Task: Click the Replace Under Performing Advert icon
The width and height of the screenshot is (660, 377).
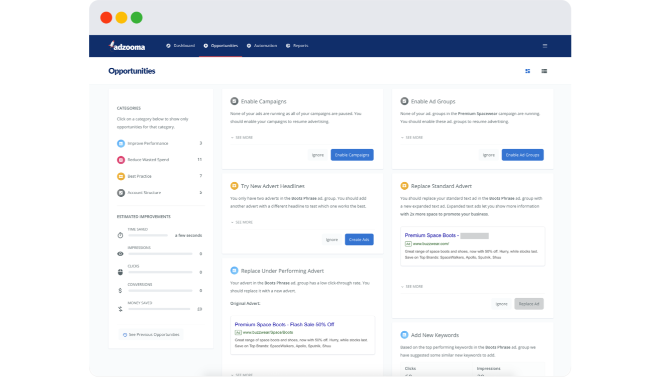Action: coord(234,271)
